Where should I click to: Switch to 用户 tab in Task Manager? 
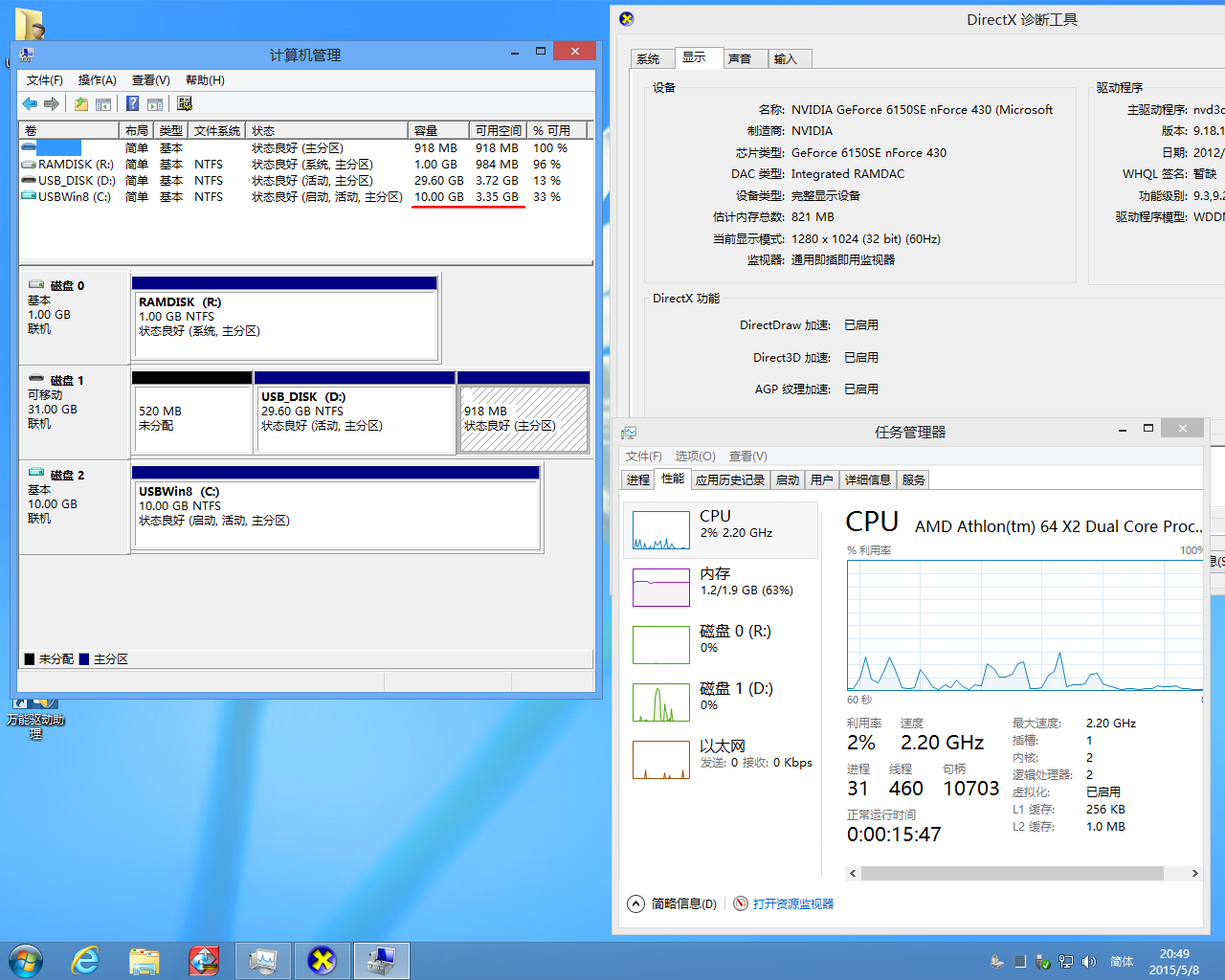coord(822,480)
